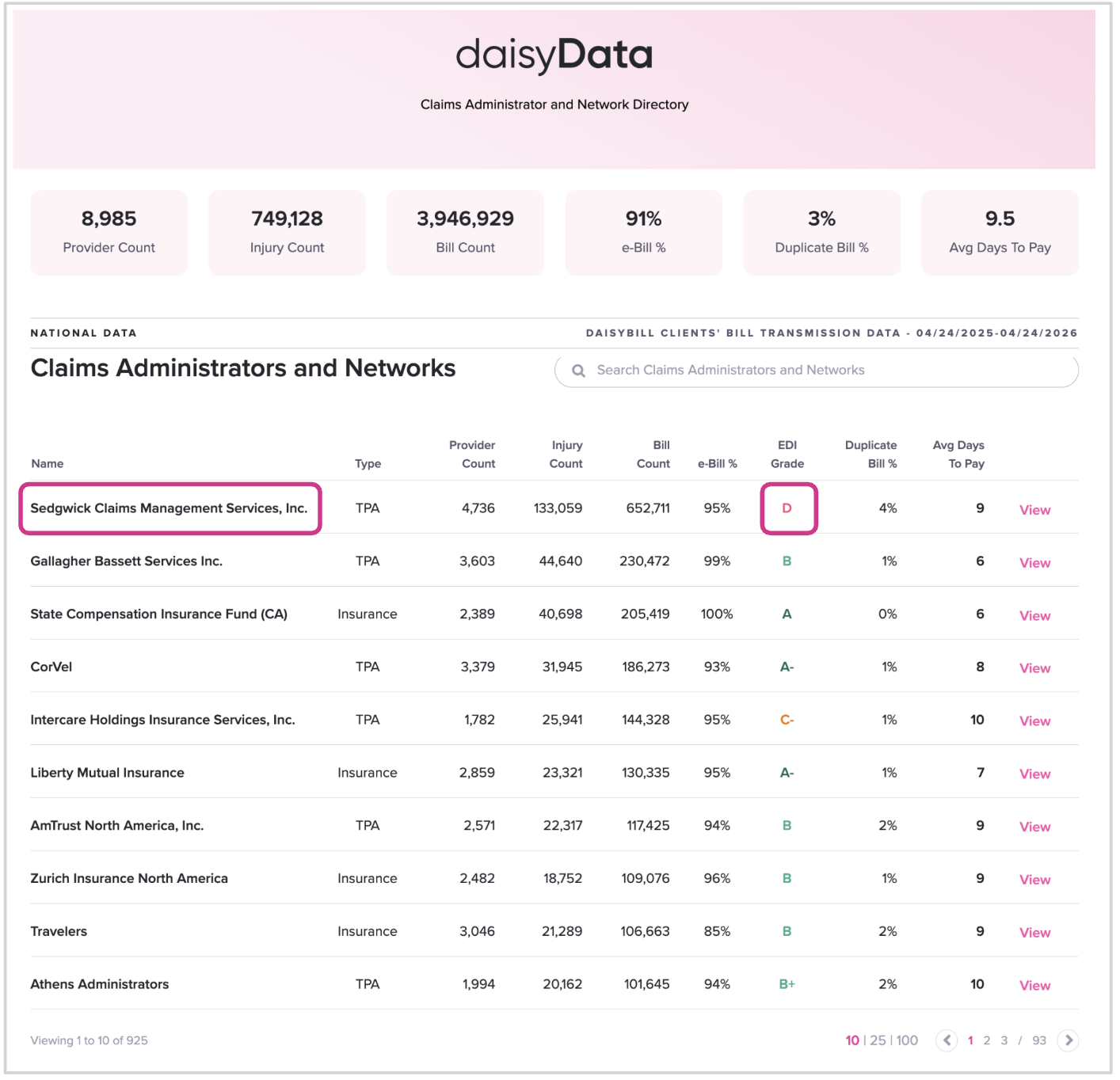Click the Duplicate Bill % summary card
This screenshot has width=1120, height=1080.
click(821, 233)
